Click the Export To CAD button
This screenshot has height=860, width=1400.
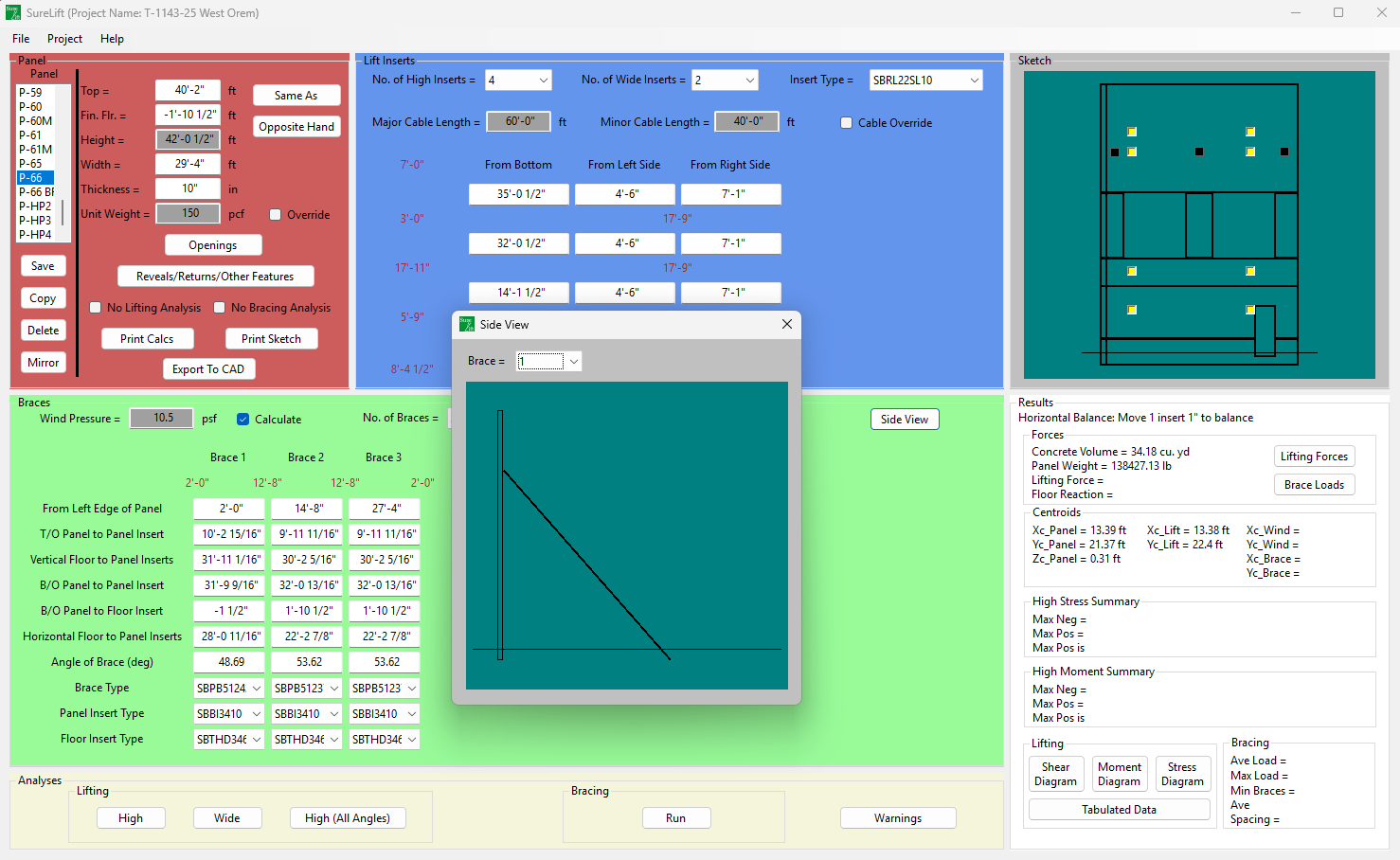[x=208, y=369]
